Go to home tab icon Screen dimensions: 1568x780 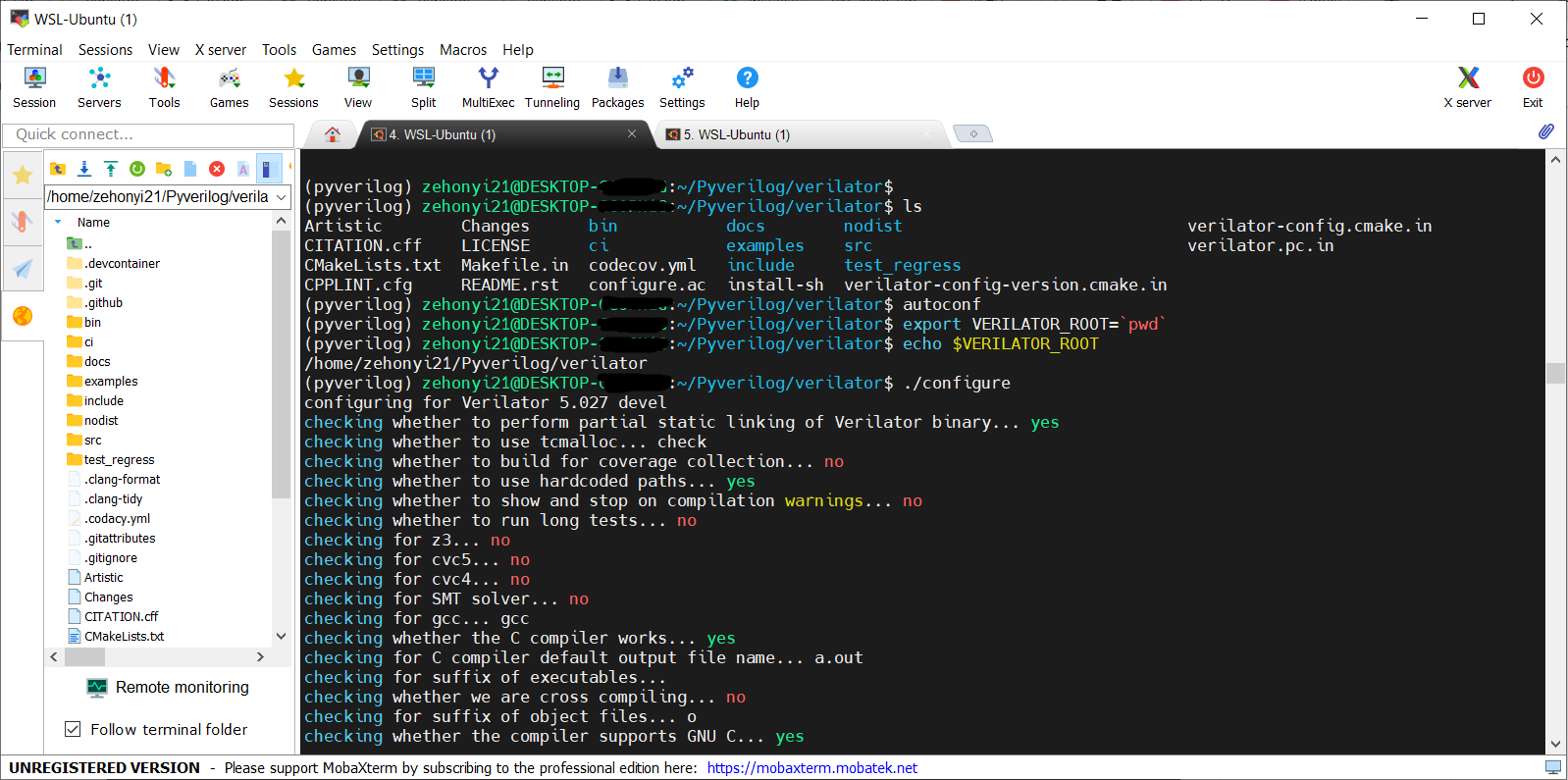pyautogui.click(x=333, y=134)
